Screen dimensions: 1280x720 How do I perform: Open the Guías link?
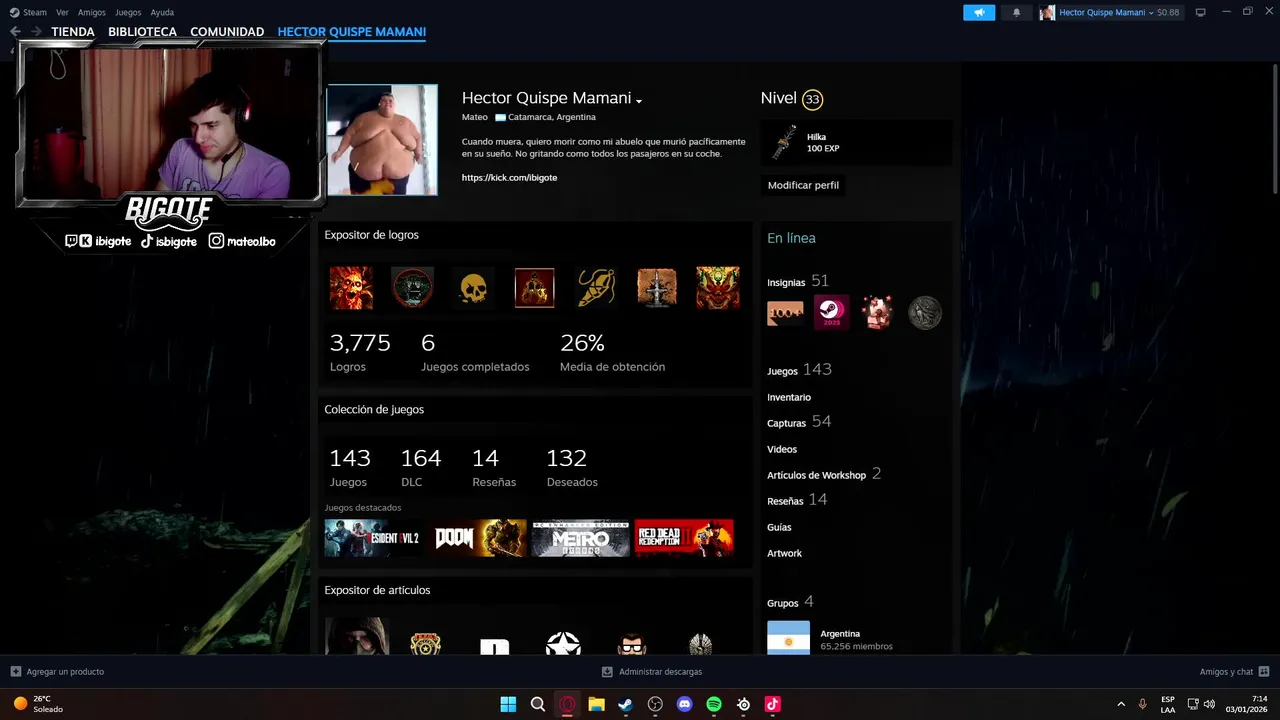[779, 527]
